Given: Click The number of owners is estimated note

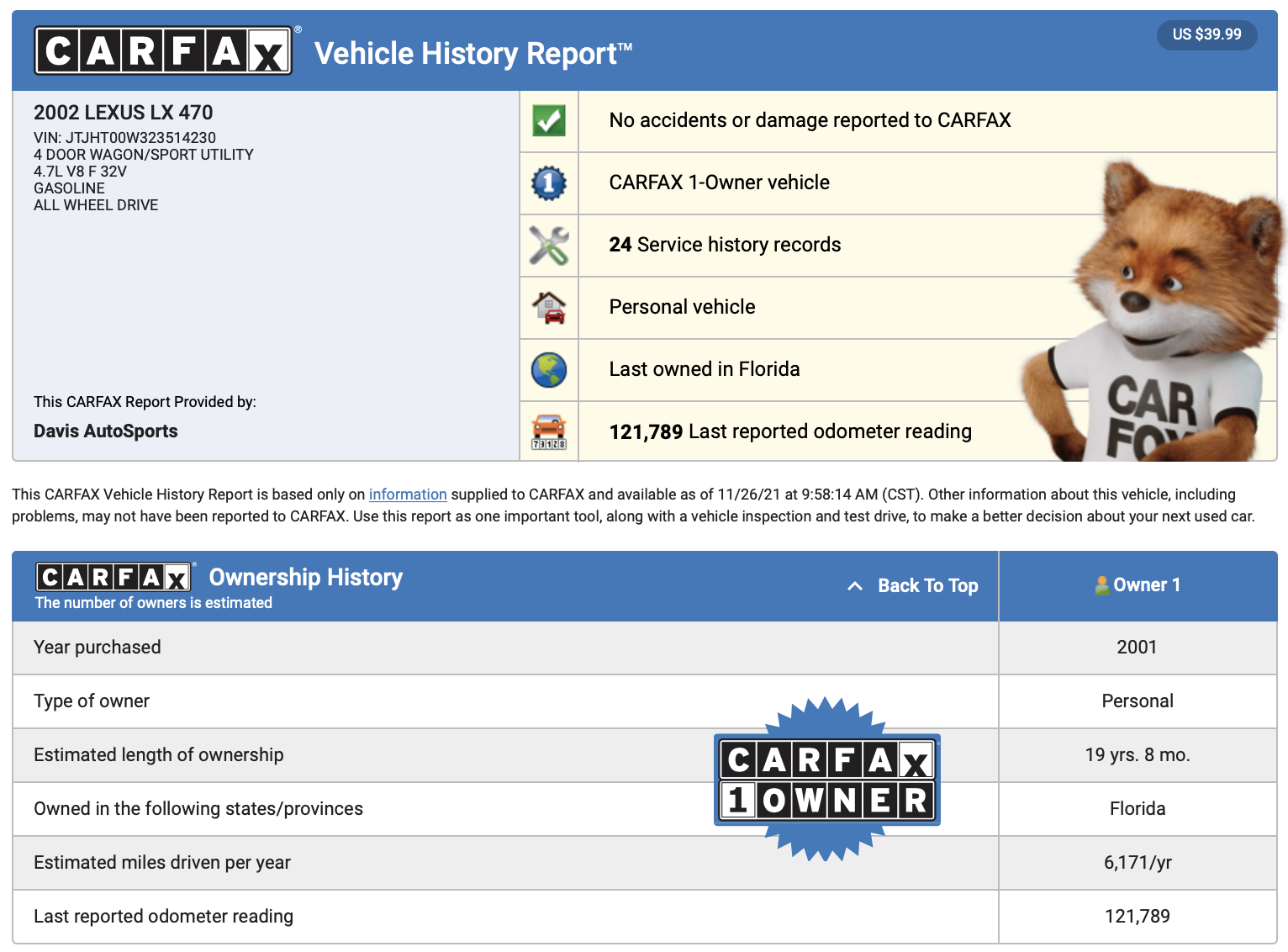Looking at the screenshot, I should [x=154, y=603].
